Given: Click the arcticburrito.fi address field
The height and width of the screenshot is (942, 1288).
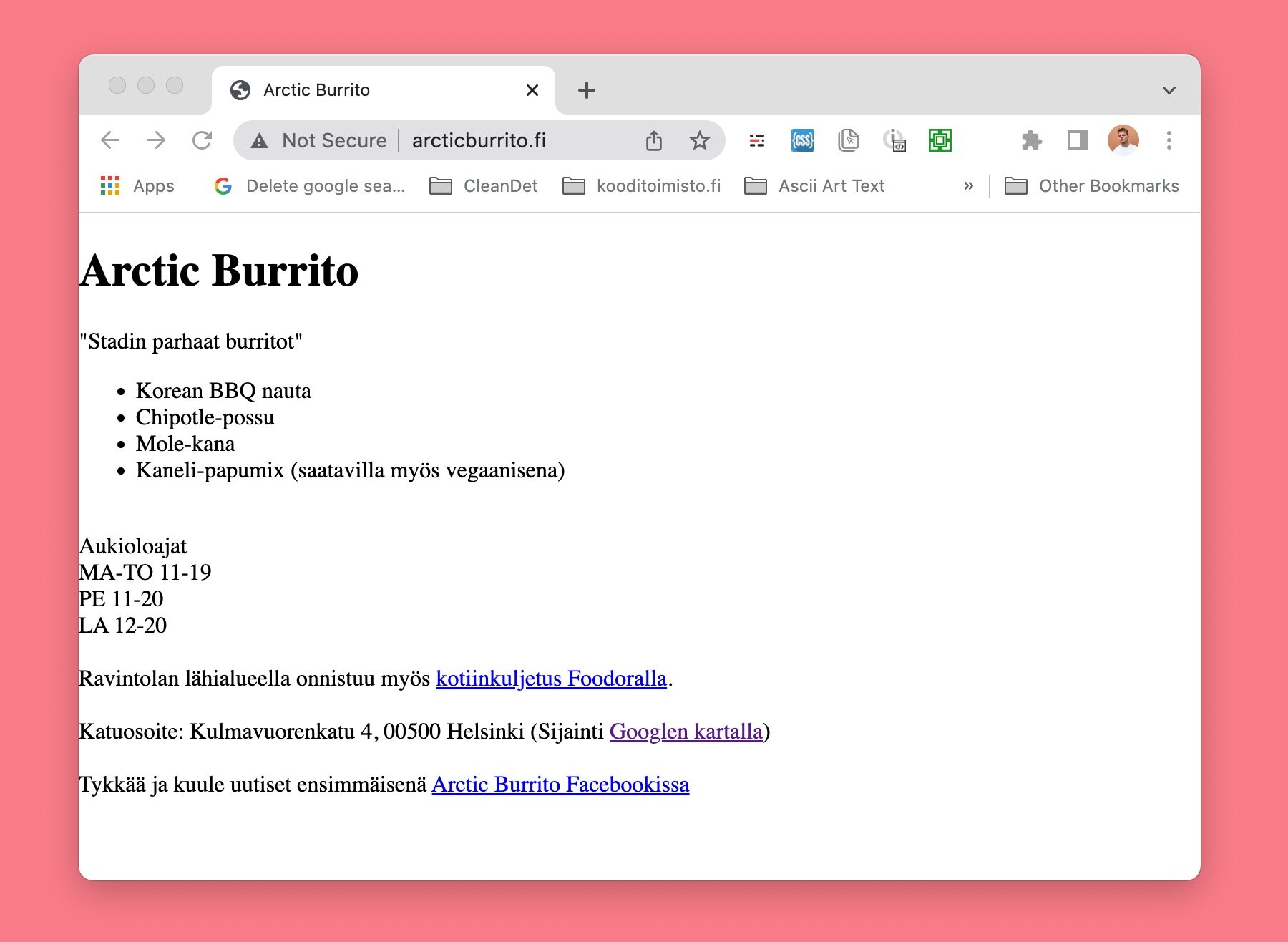Looking at the screenshot, I should tap(479, 140).
